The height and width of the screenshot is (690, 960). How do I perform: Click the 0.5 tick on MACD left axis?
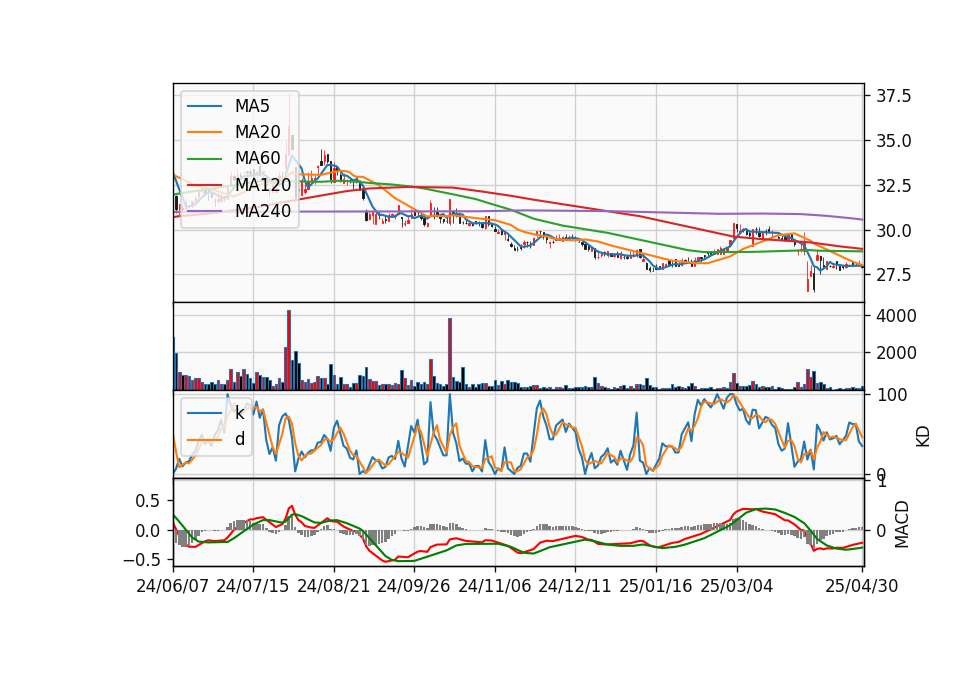point(147,501)
